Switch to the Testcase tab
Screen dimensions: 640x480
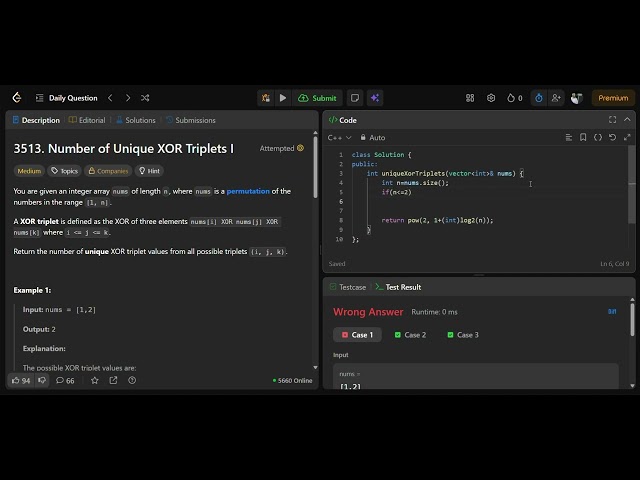click(x=348, y=287)
